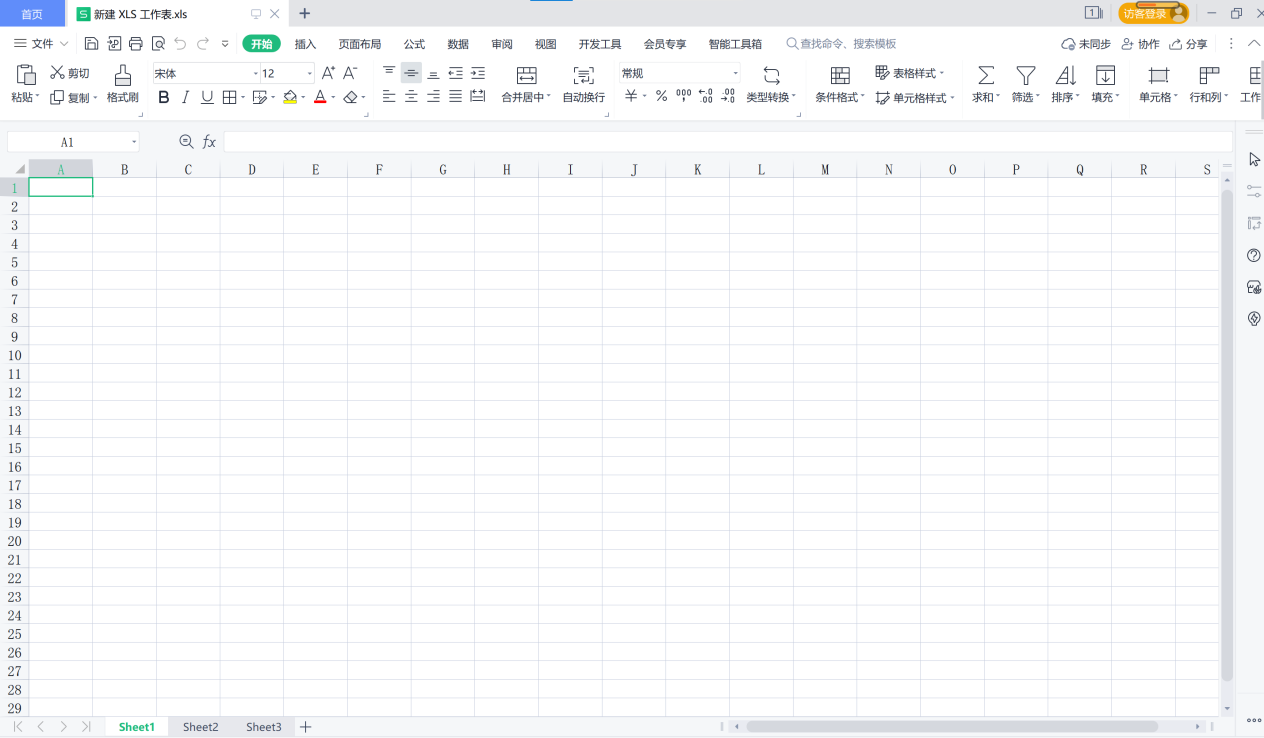
Task: Click the Save icon in quick access toolbar
Action: (92, 44)
